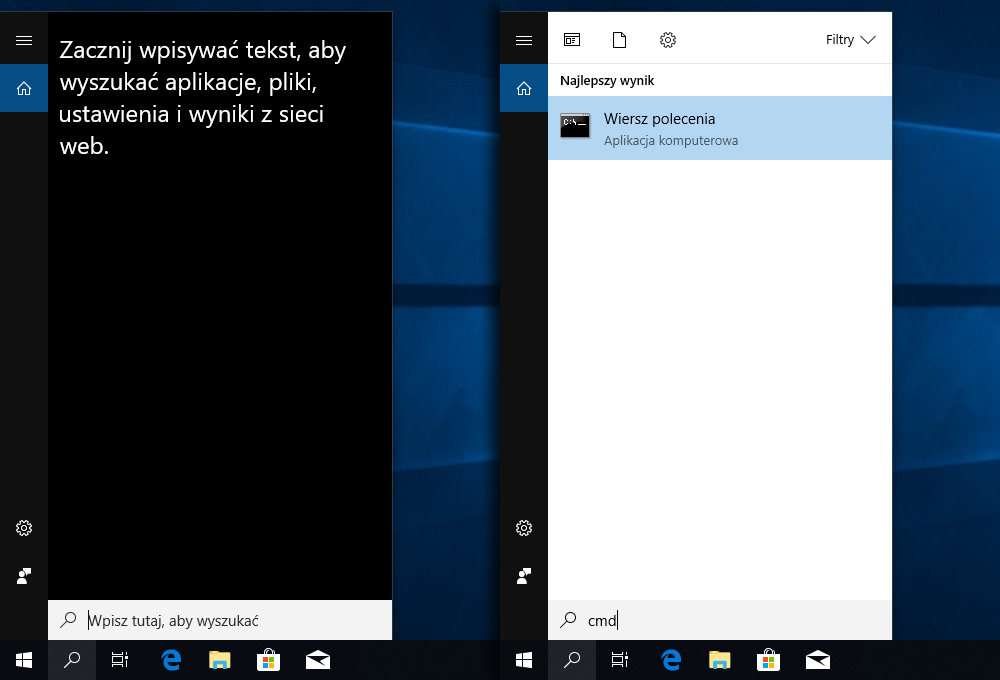Select Home tab in the cmd results panel
This screenshot has height=680, width=1000.
click(x=524, y=89)
